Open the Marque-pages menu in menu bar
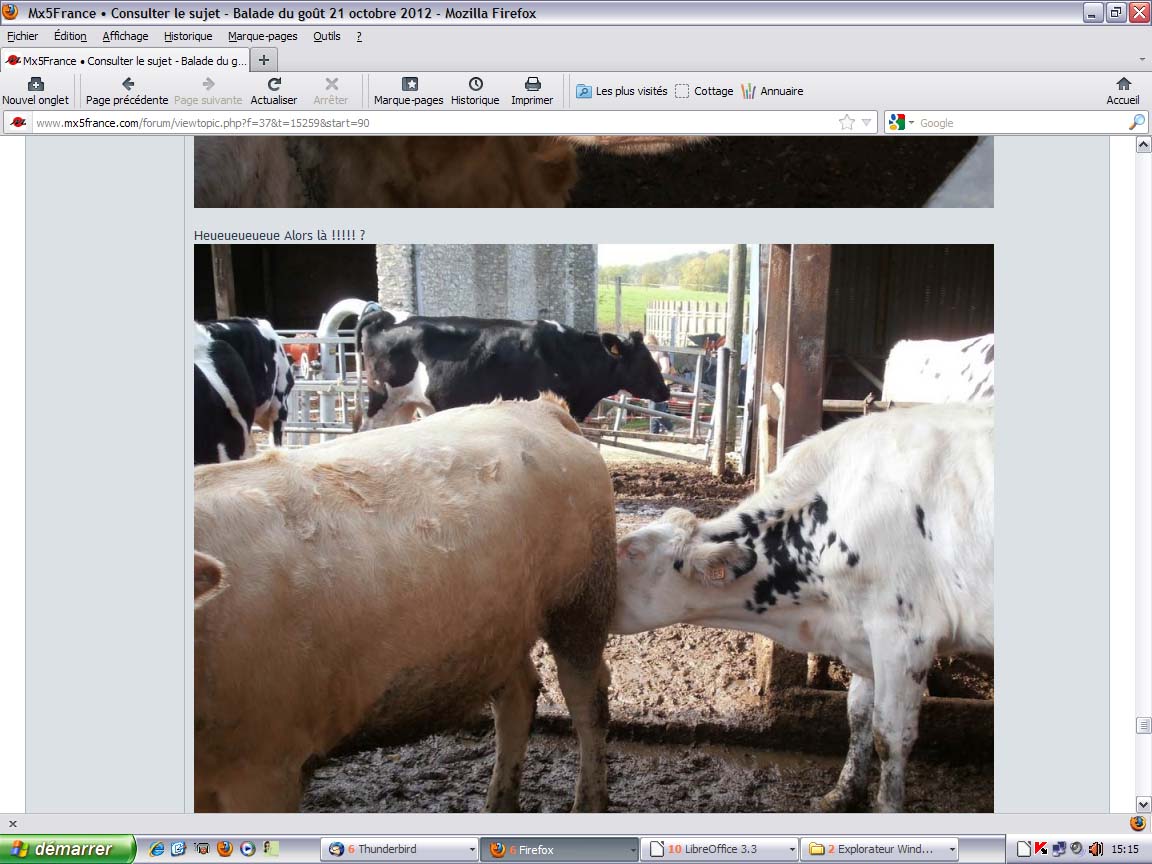Image resolution: width=1152 pixels, height=864 pixels. [262, 36]
